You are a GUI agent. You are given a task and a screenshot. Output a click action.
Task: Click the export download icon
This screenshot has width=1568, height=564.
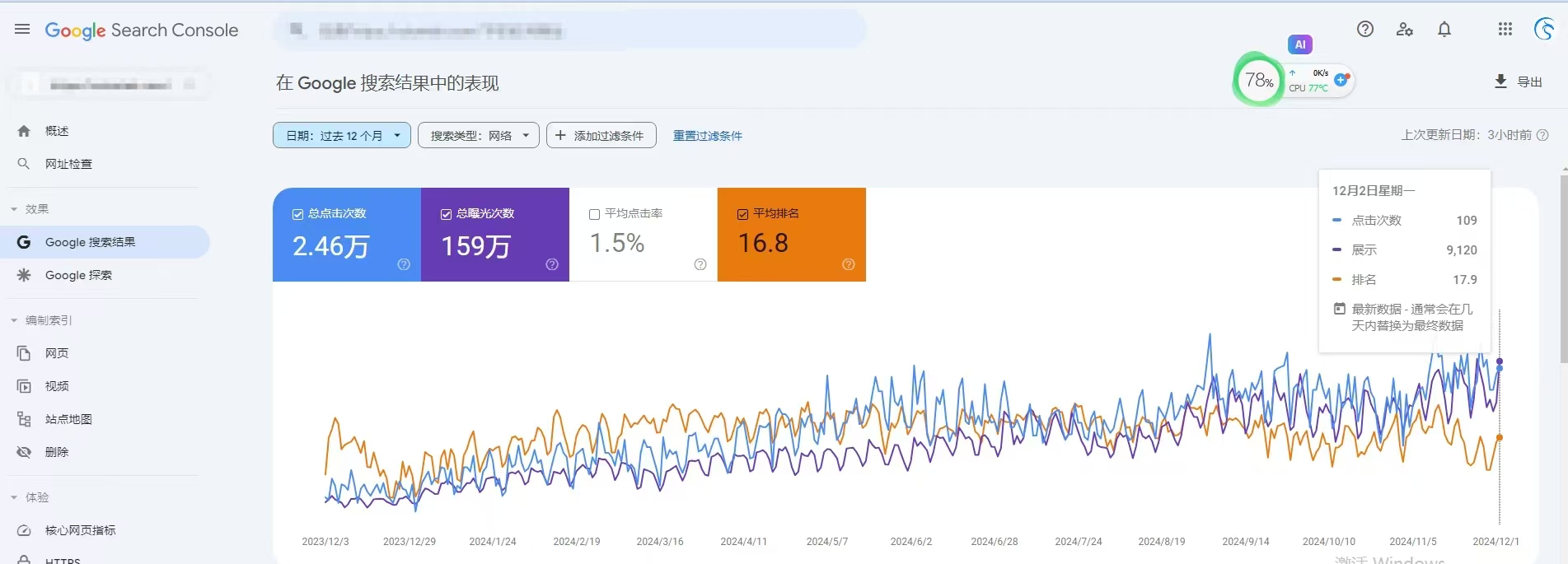coord(1500,82)
